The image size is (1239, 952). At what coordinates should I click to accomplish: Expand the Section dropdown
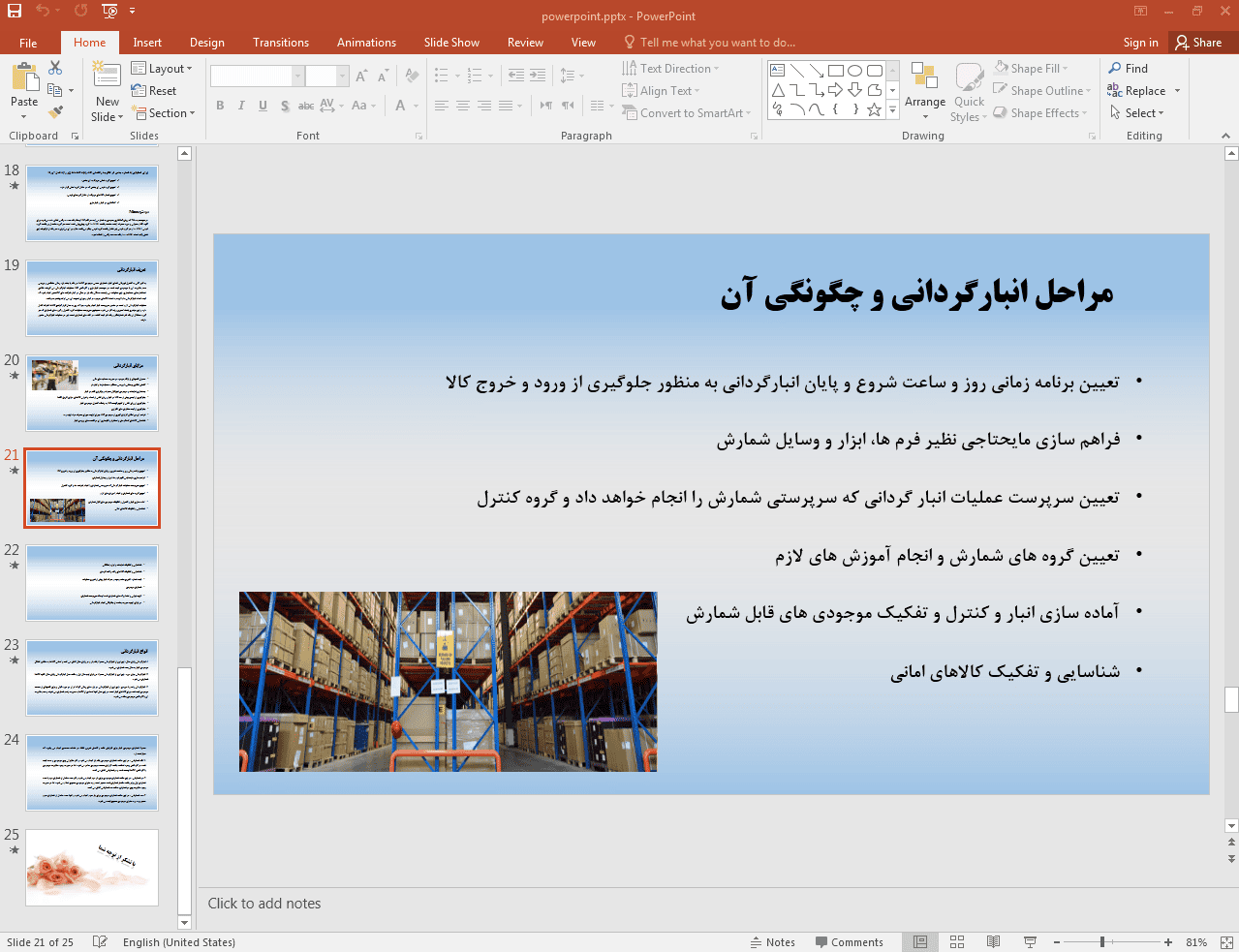pyautogui.click(x=163, y=113)
